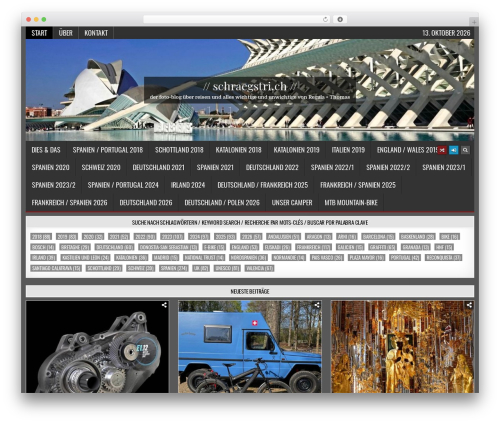The image size is (500, 423).
Task: Click the Donostia-San Sebastian tag
Action: pyautogui.click(x=168, y=247)
